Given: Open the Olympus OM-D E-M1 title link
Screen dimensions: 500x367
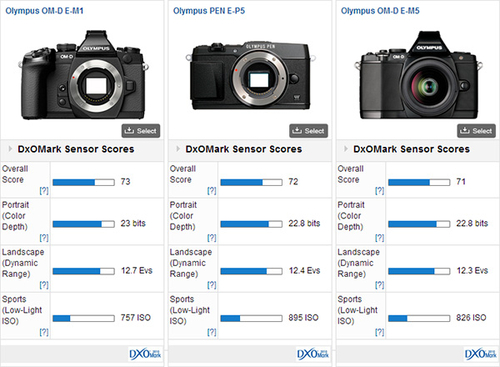Looking at the screenshot, I should click(44, 11).
